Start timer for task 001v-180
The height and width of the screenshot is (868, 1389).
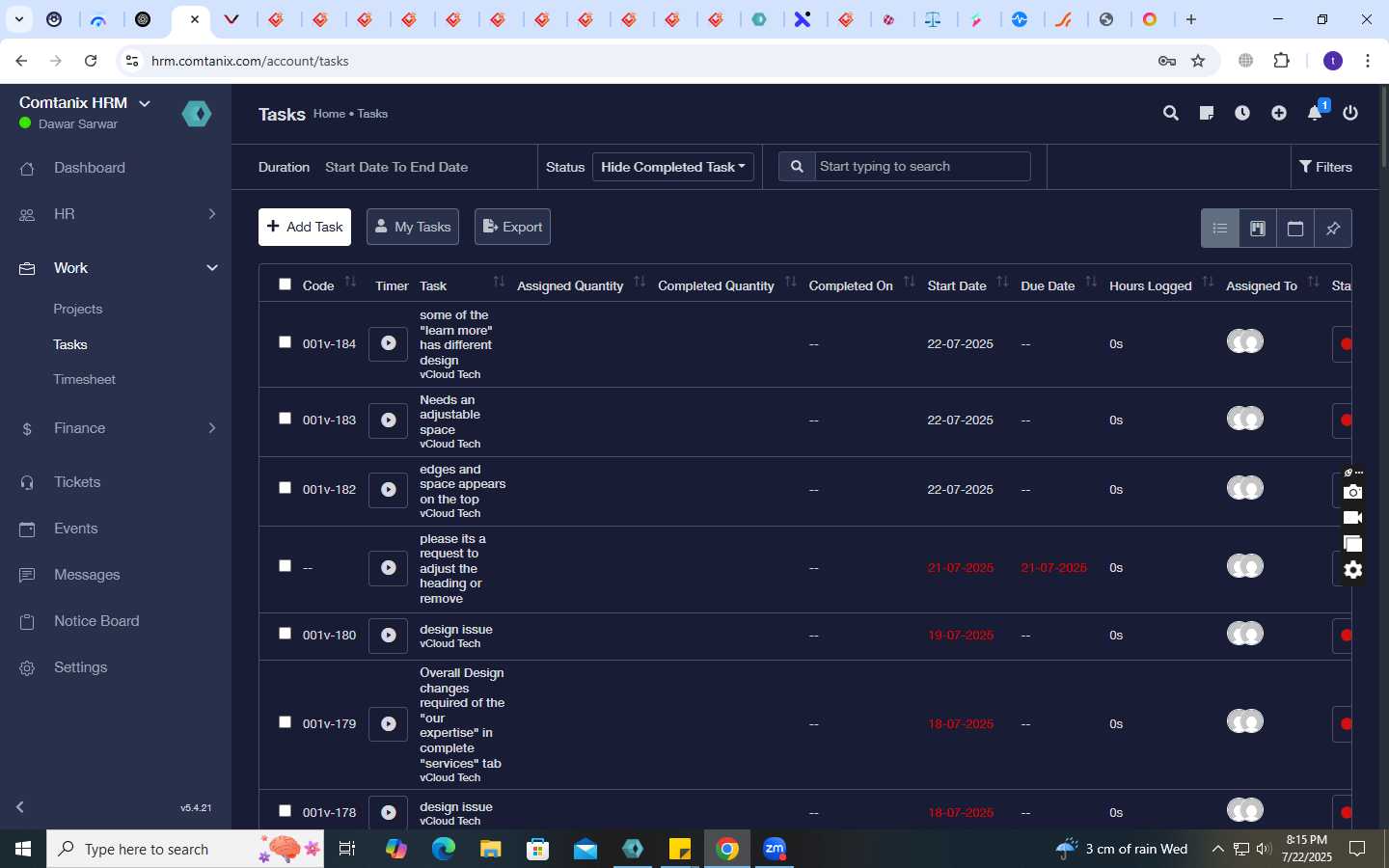coord(389,635)
